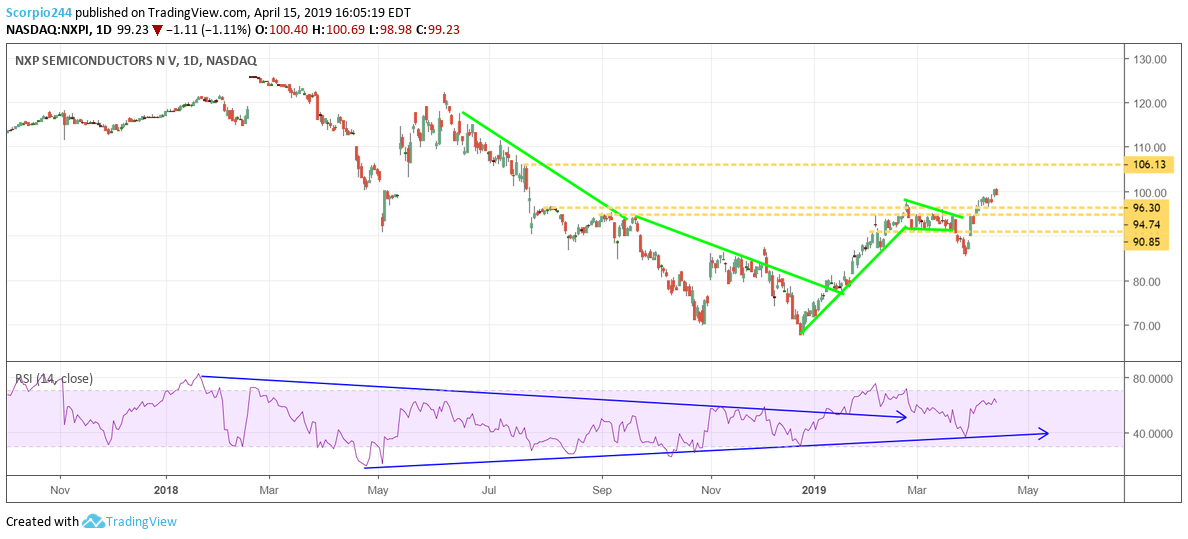
Task: Click the 80.00 price axis value
Action: pyautogui.click(x=1149, y=281)
